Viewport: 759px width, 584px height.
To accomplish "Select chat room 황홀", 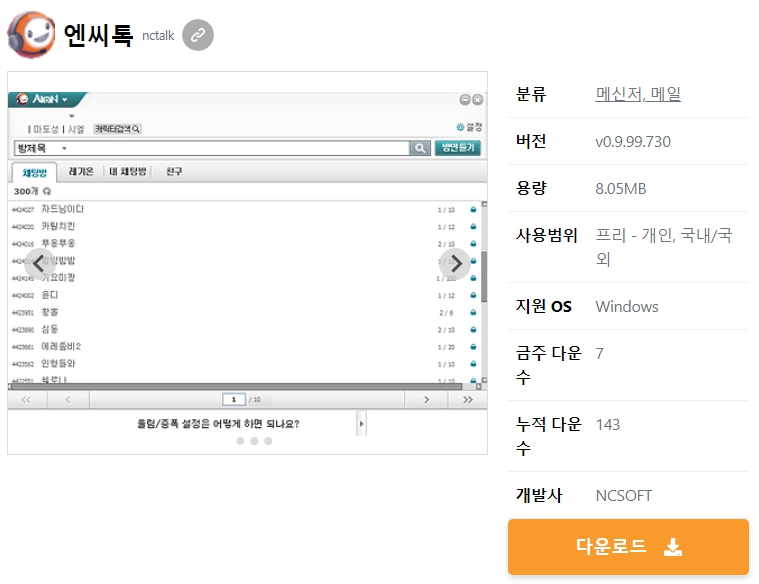I will [x=50, y=312].
